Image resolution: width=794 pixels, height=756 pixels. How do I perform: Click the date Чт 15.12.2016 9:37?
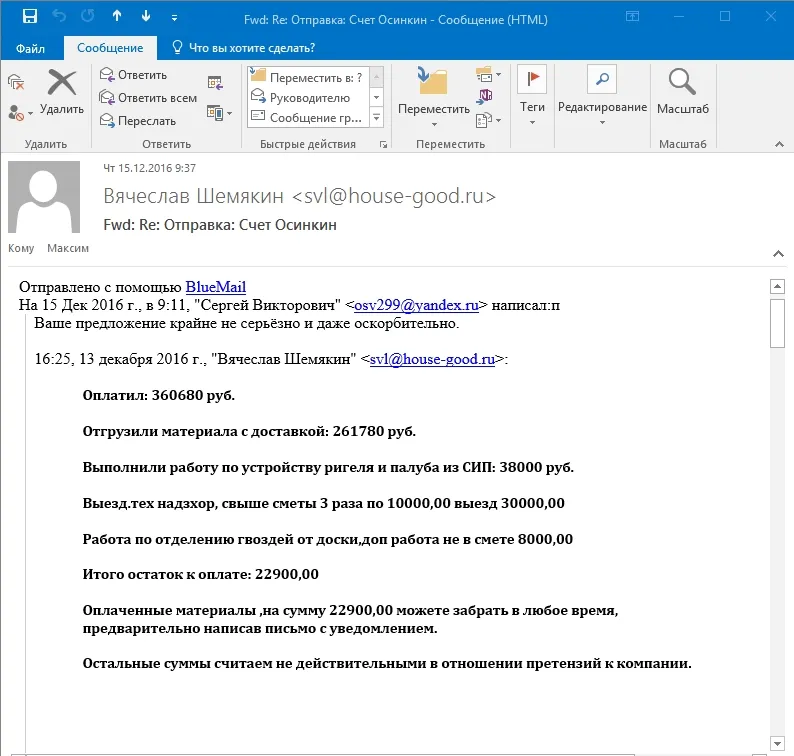(x=149, y=168)
